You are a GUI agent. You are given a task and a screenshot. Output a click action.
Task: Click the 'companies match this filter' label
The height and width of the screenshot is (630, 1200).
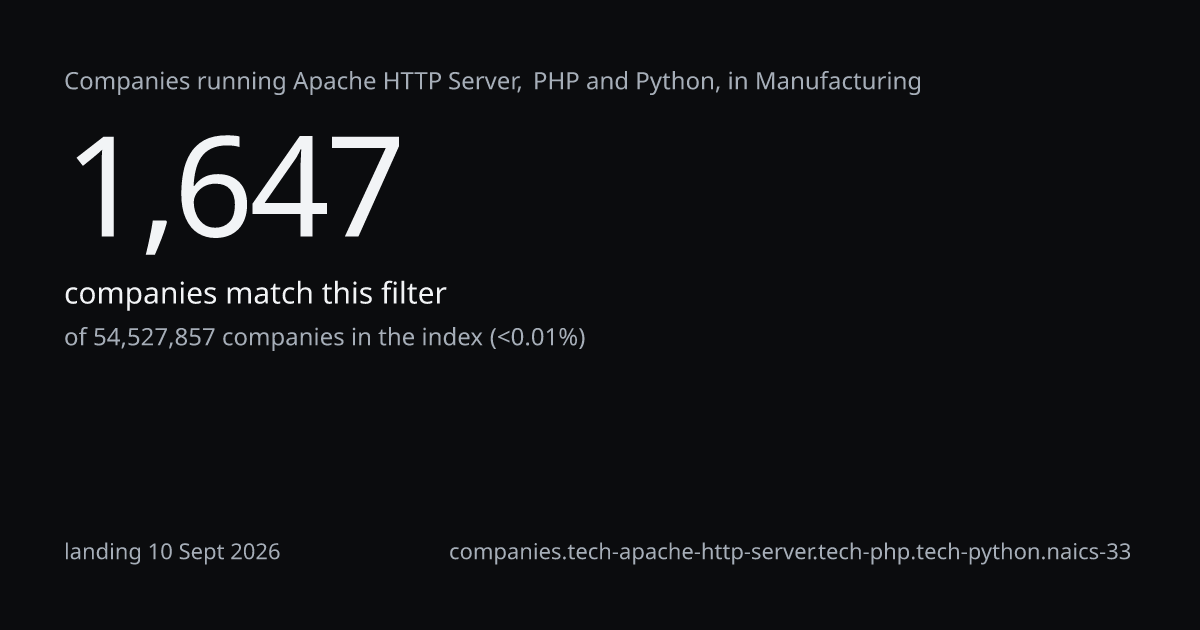(255, 294)
